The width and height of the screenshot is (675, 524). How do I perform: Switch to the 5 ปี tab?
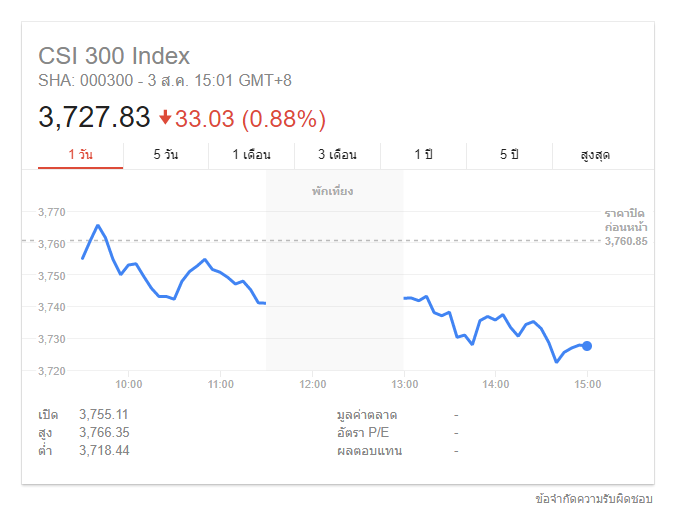[x=509, y=155]
